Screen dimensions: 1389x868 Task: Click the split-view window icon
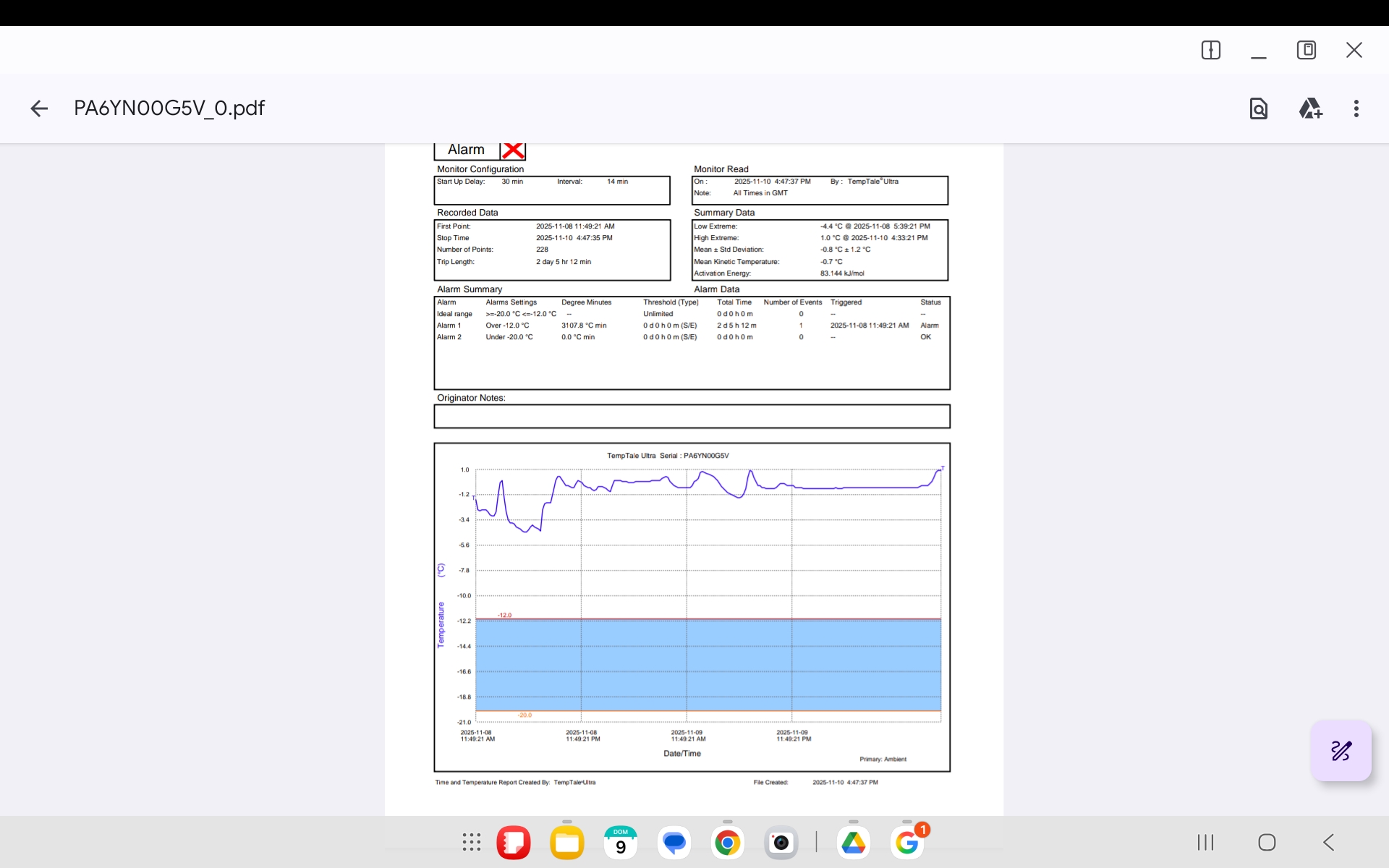pyautogui.click(x=1210, y=50)
